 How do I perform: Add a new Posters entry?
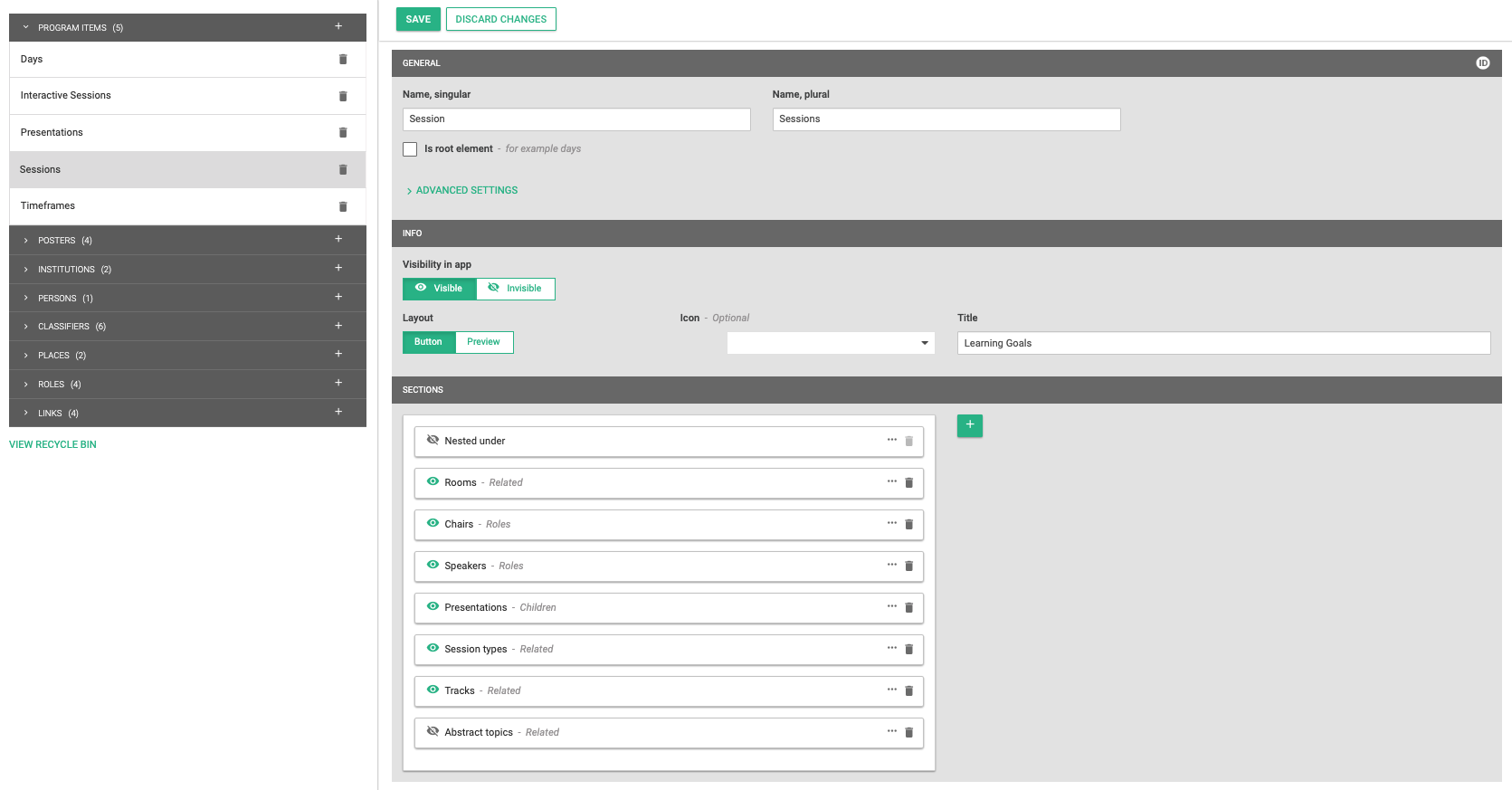tap(338, 239)
